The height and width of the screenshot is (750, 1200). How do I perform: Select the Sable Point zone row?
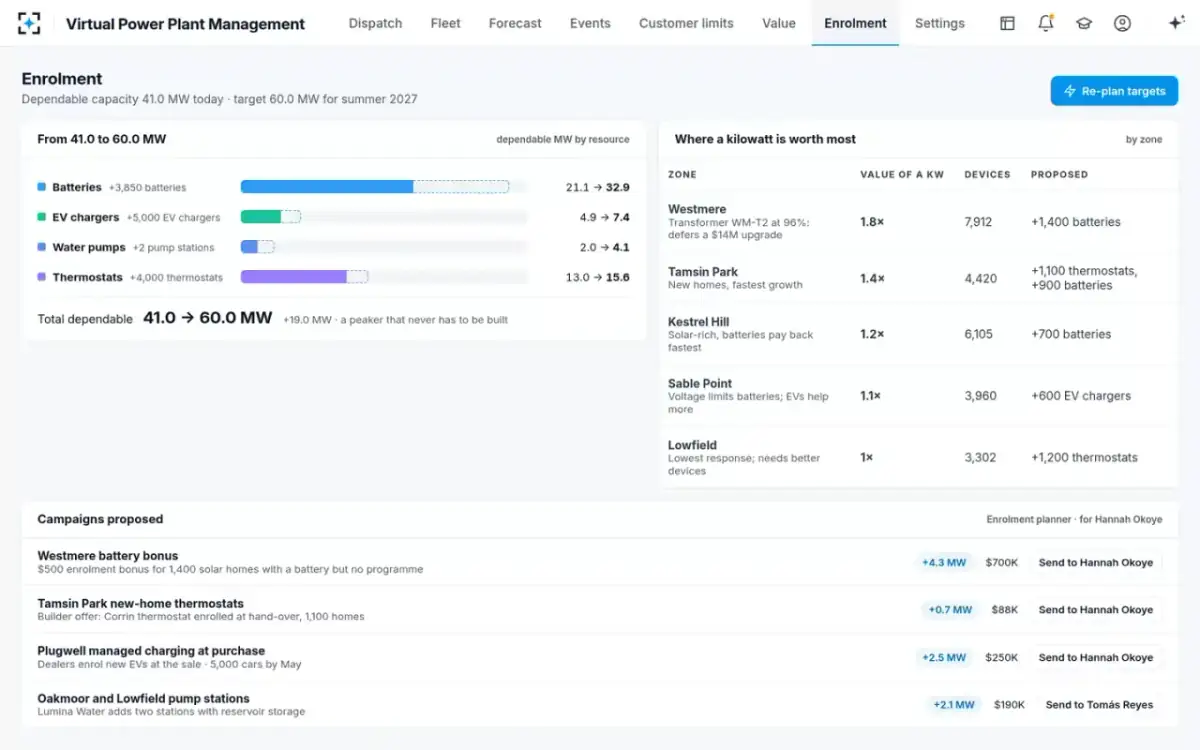[x=918, y=396]
